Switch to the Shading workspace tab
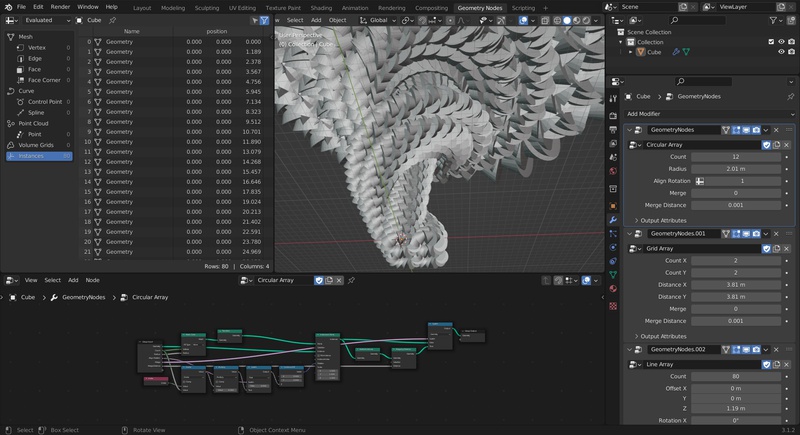This screenshot has width=800, height=435. click(x=321, y=7)
